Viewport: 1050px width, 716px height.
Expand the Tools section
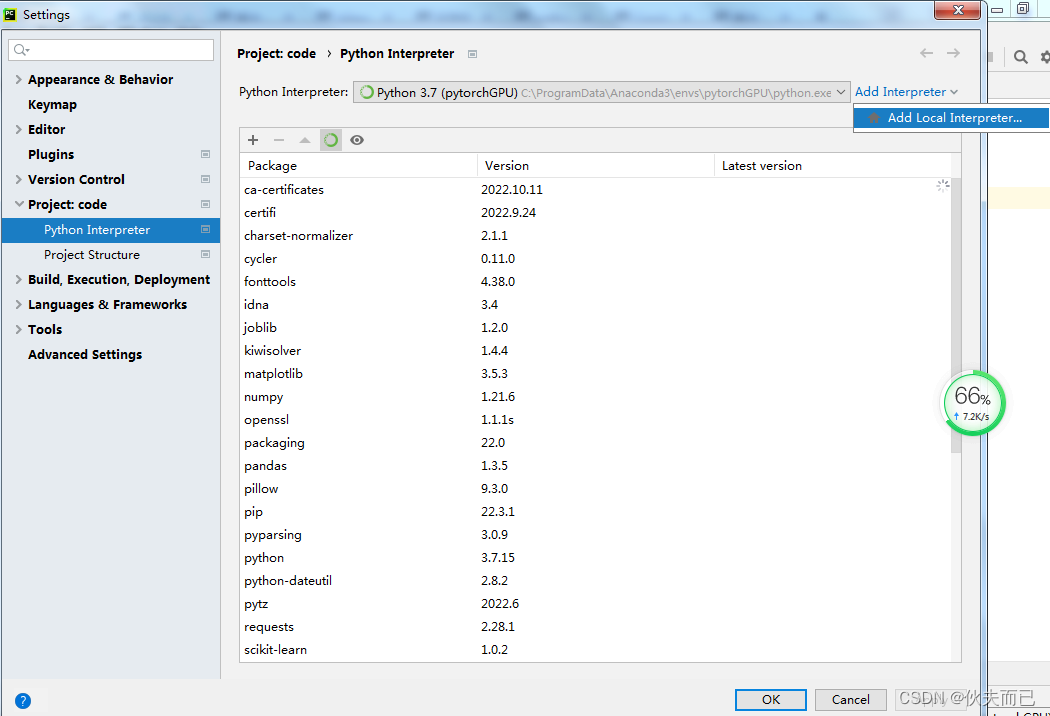point(18,330)
